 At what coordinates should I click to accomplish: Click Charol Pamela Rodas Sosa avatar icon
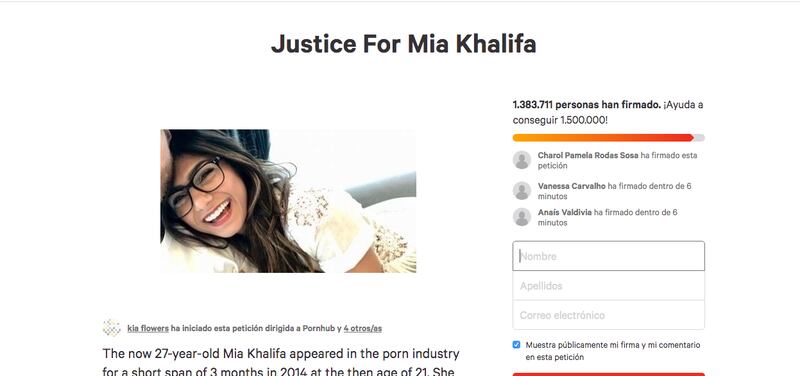[521, 160]
